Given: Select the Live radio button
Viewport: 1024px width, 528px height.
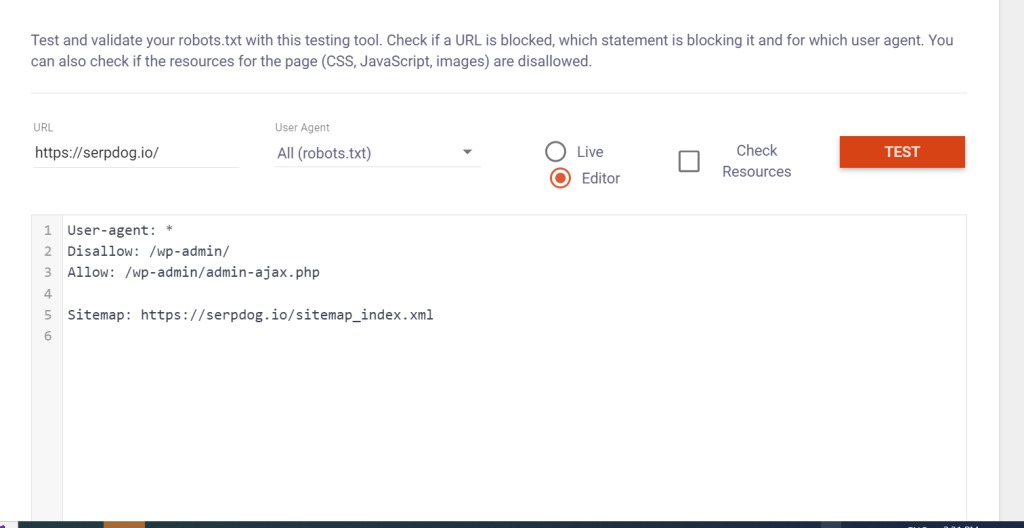Looking at the screenshot, I should [x=556, y=152].
